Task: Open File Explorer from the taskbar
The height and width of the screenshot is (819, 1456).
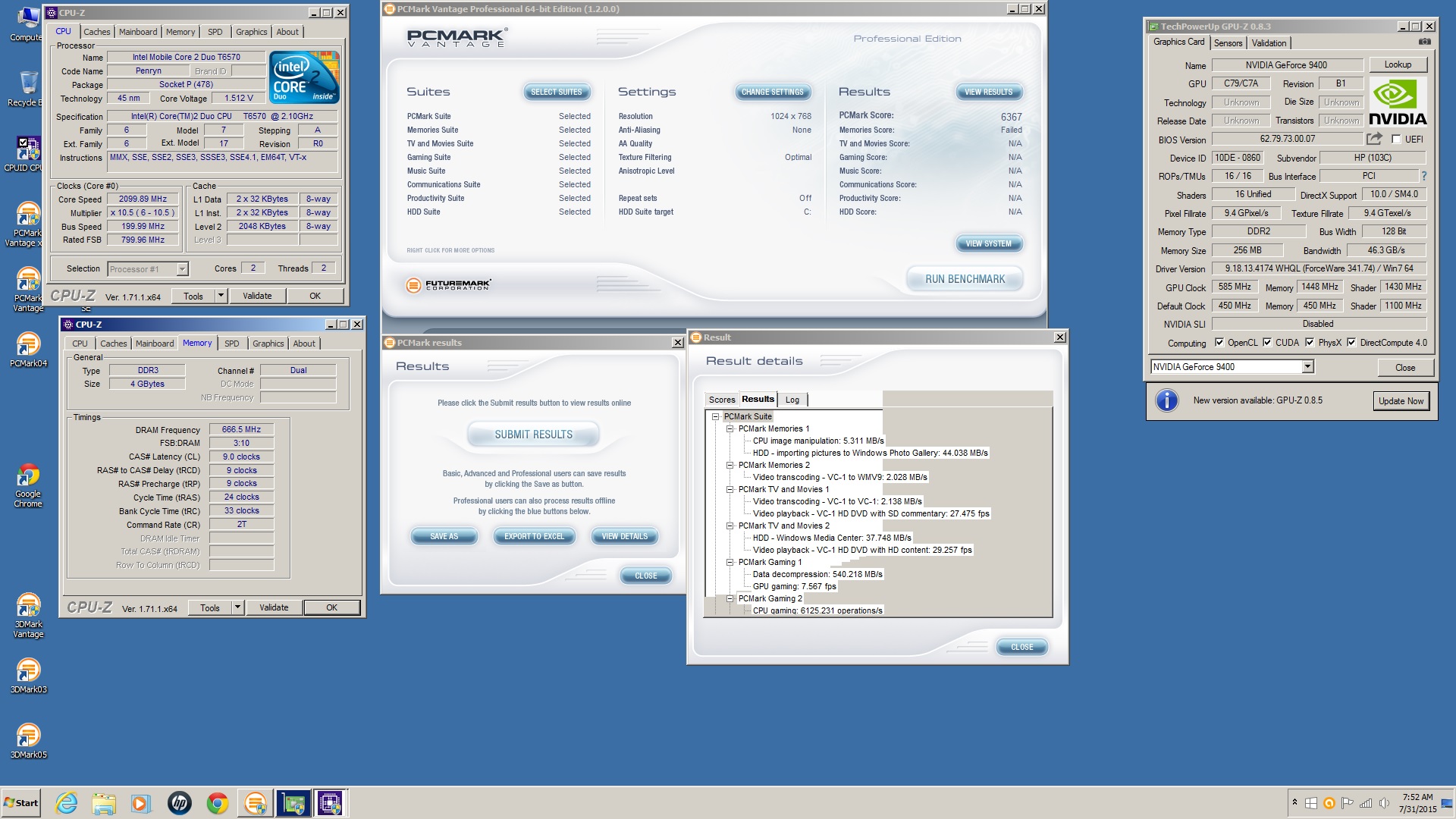Action: coord(104,803)
